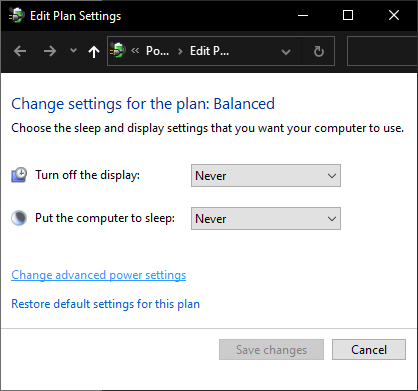
Task: Click the double chevron in breadcrumb path
Action: pos(135,51)
